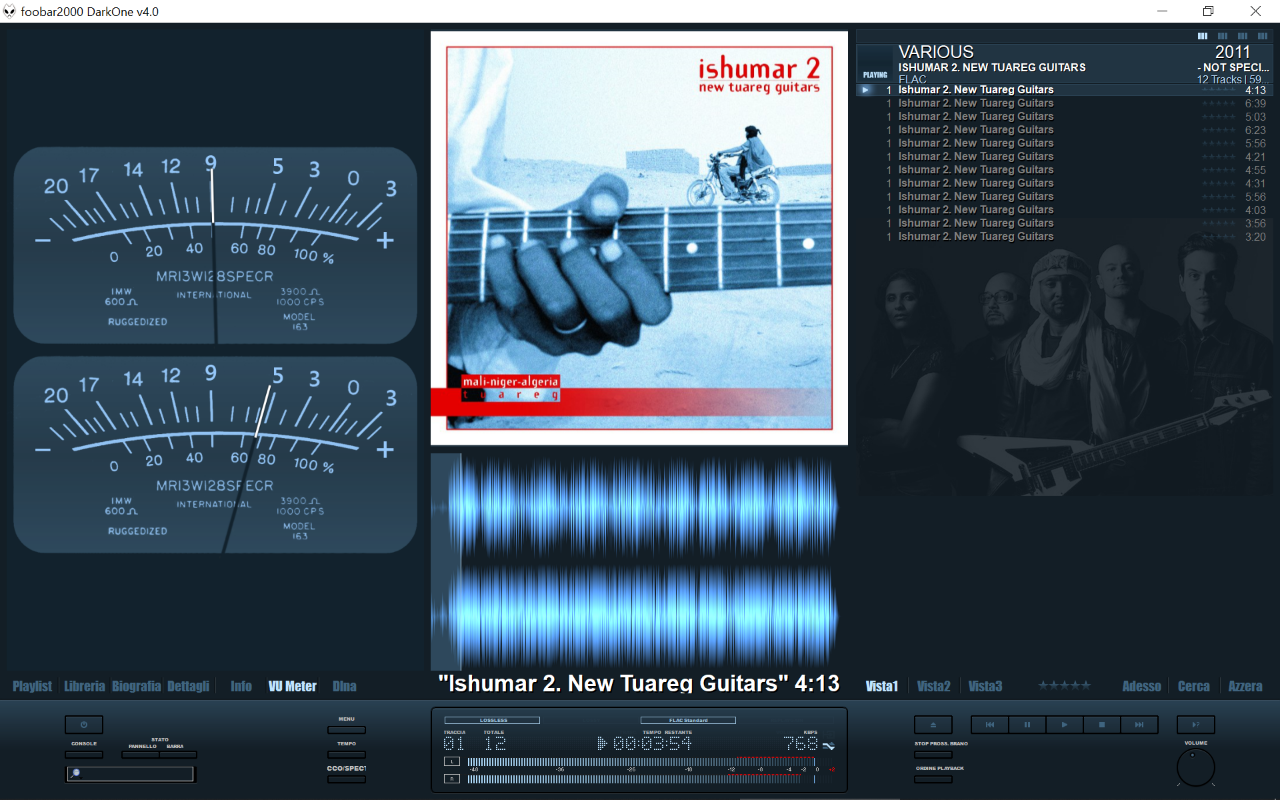
Task: Skip to the next track
Action: click(x=1139, y=725)
